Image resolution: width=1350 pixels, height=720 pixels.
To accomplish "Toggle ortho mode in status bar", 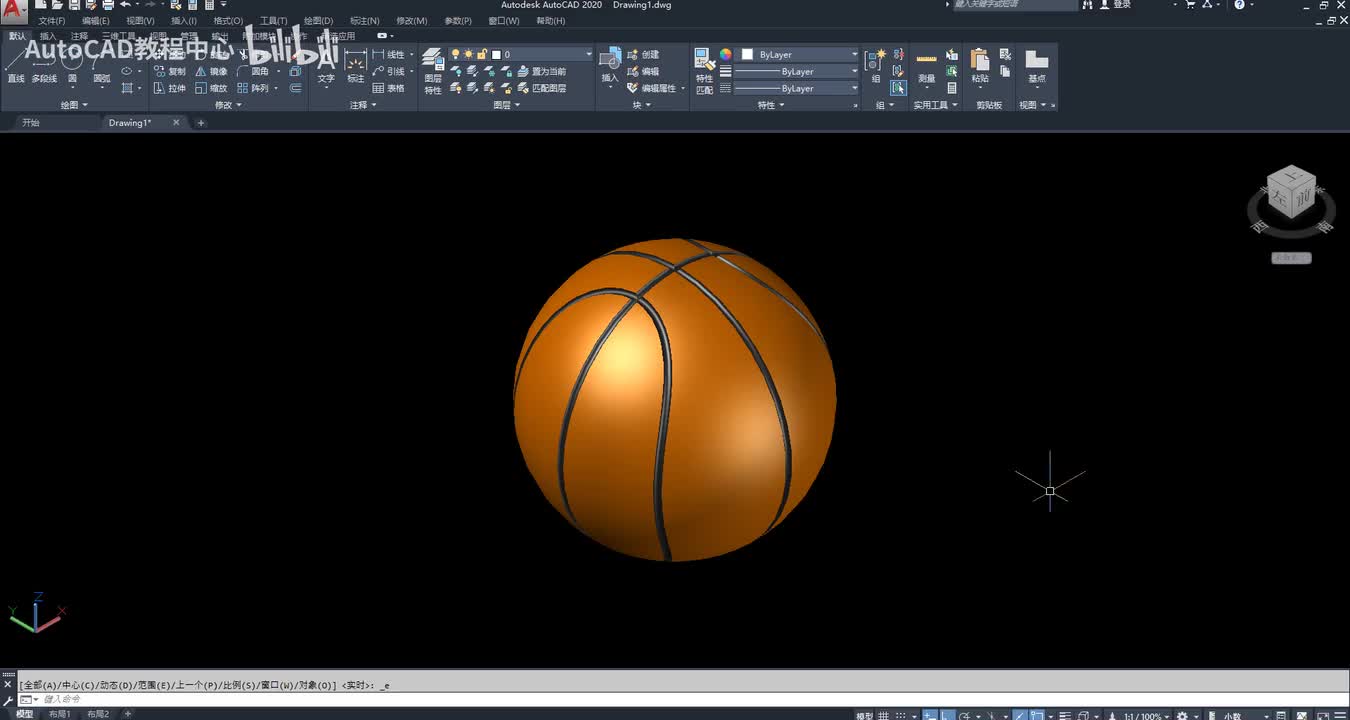I will click(x=947, y=715).
